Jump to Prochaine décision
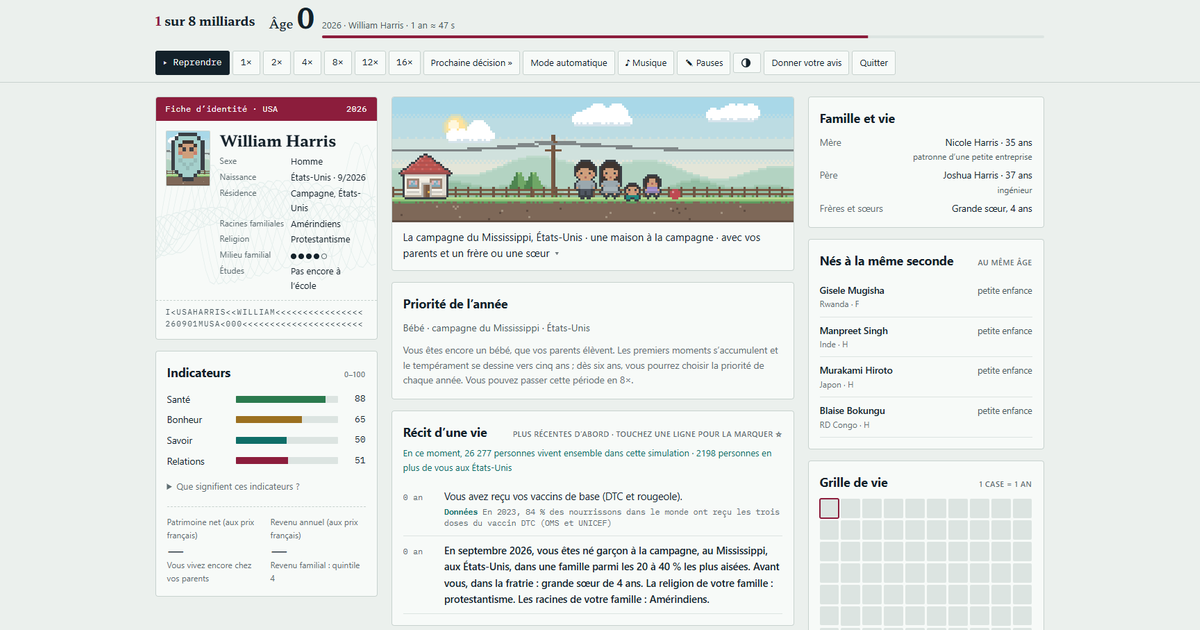 (x=471, y=63)
